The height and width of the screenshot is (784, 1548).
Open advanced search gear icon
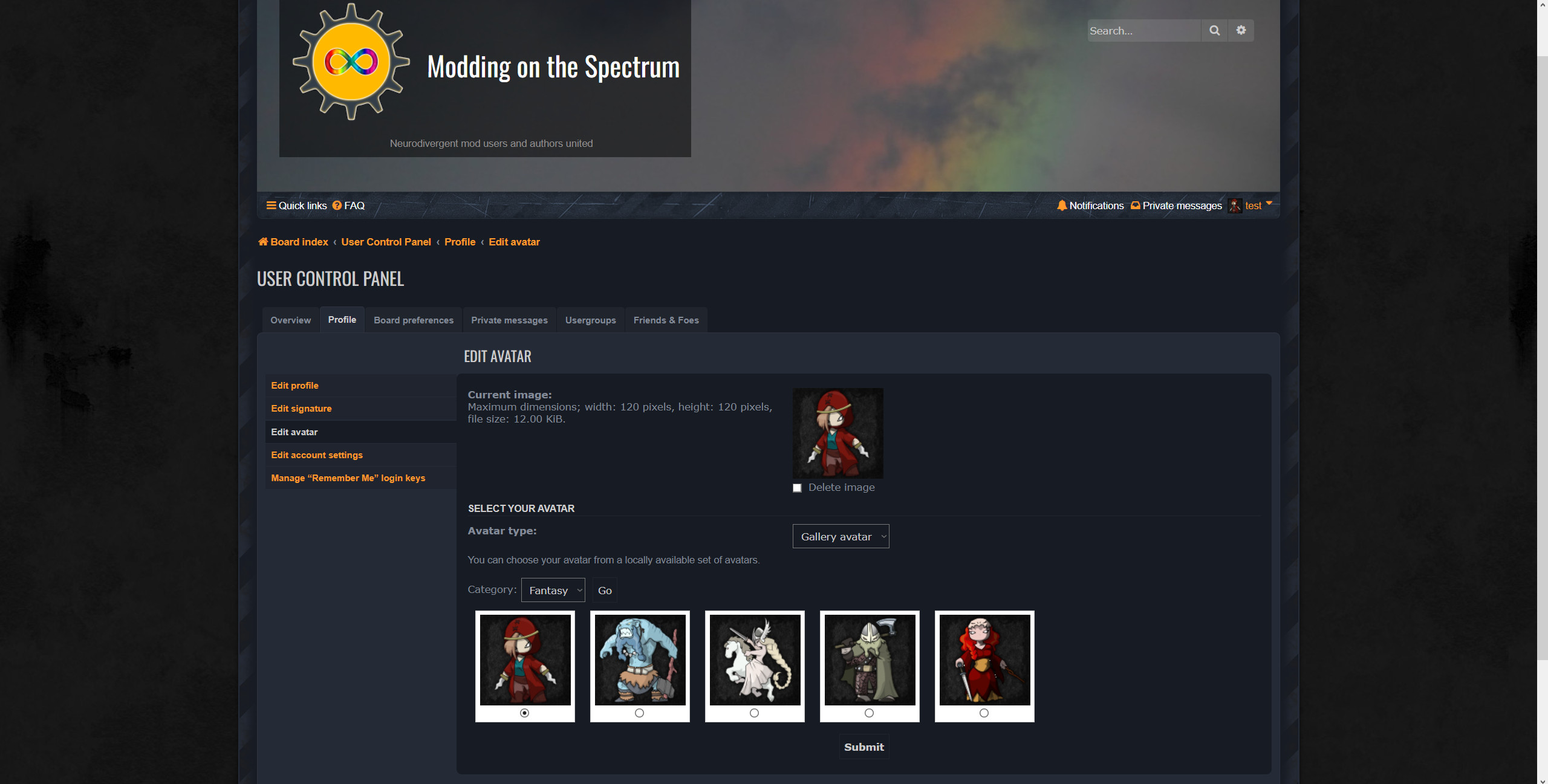[x=1241, y=30]
